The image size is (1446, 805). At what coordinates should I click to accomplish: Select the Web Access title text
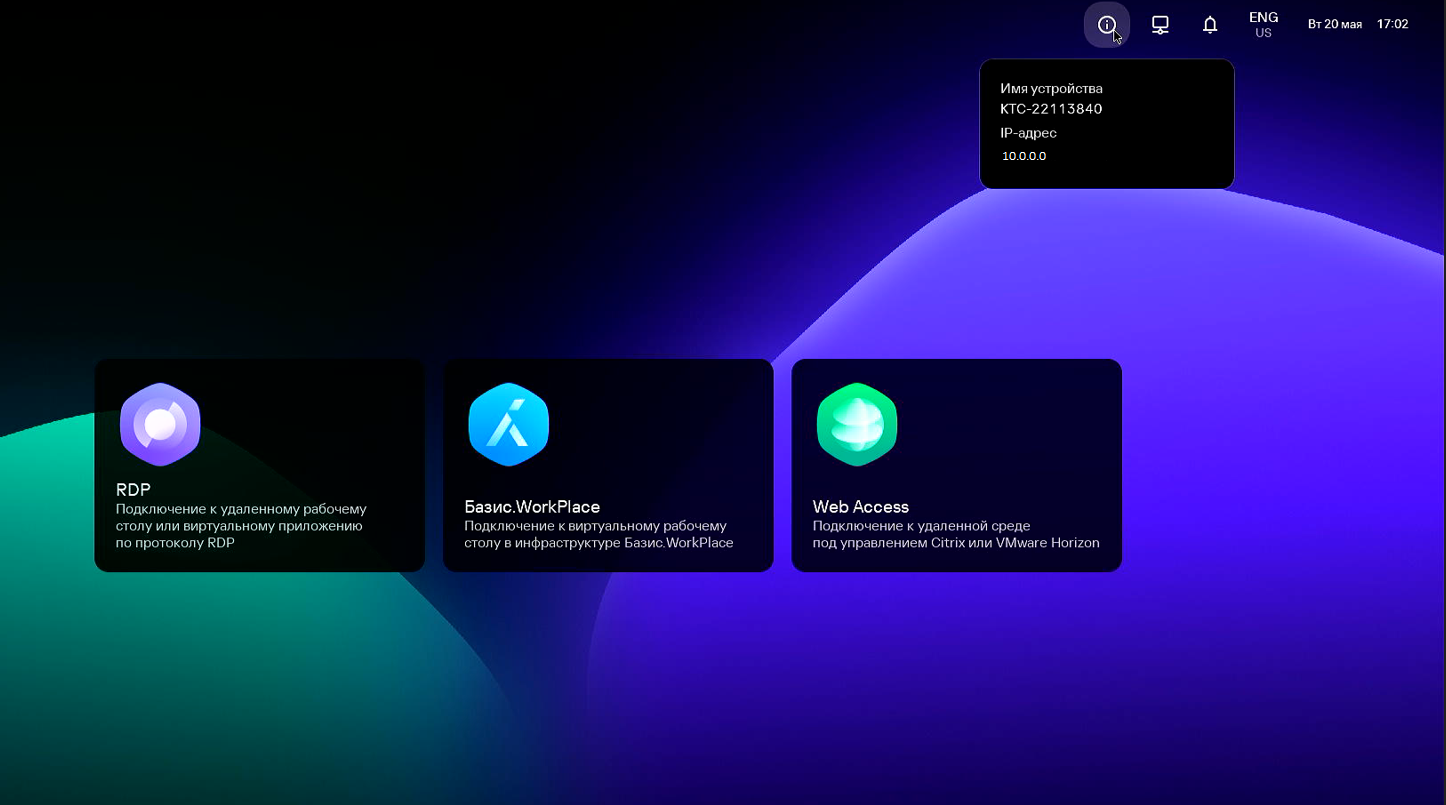(x=860, y=507)
